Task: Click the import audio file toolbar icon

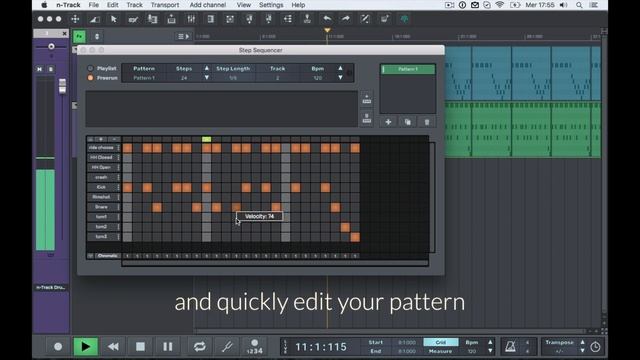Action: pos(152,19)
